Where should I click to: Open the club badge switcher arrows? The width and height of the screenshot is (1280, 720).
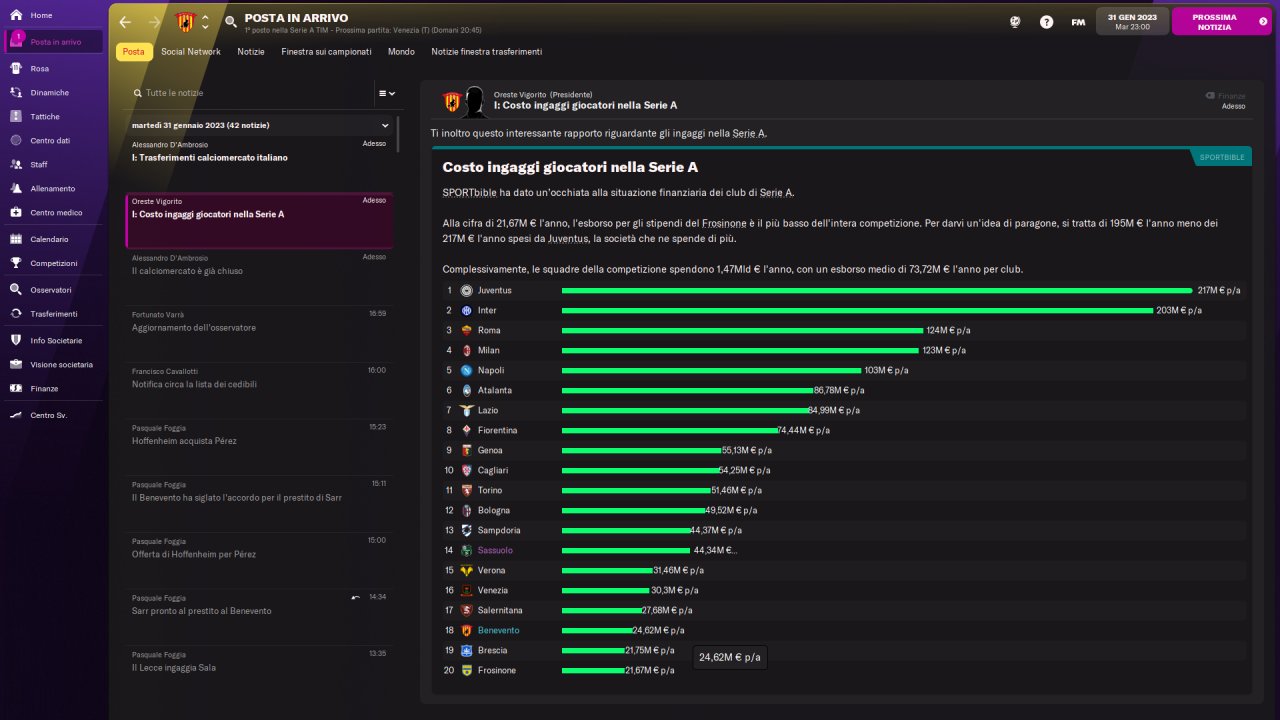tap(205, 21)
